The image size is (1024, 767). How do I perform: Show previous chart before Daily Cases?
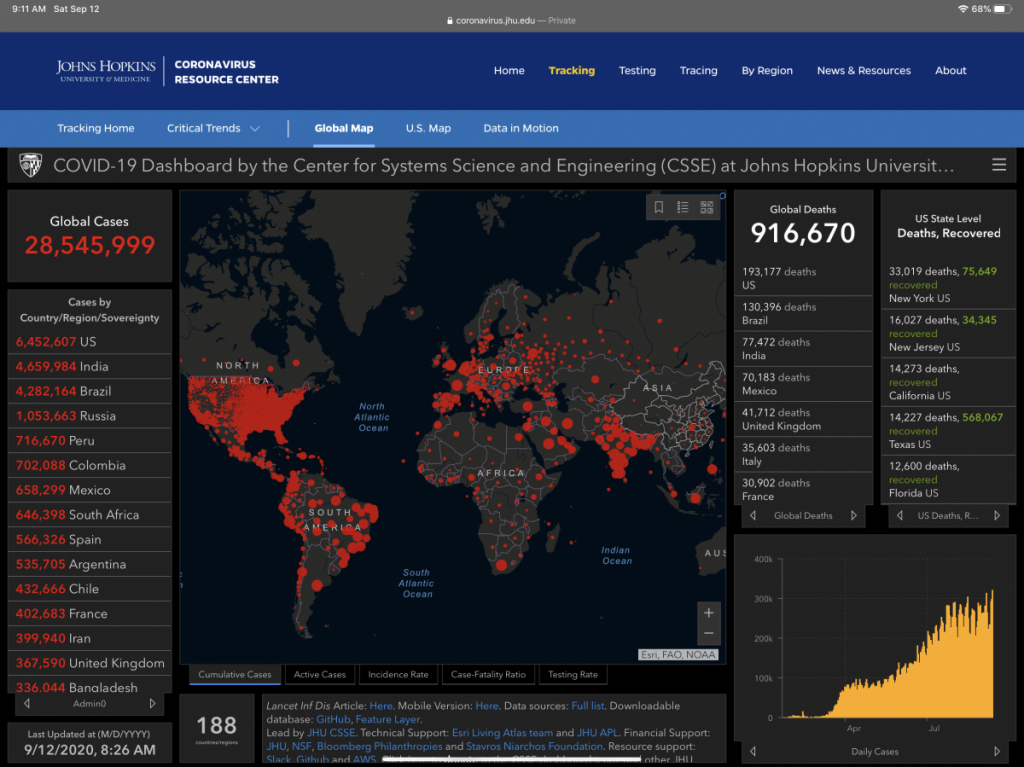click(x=753, y=751)
